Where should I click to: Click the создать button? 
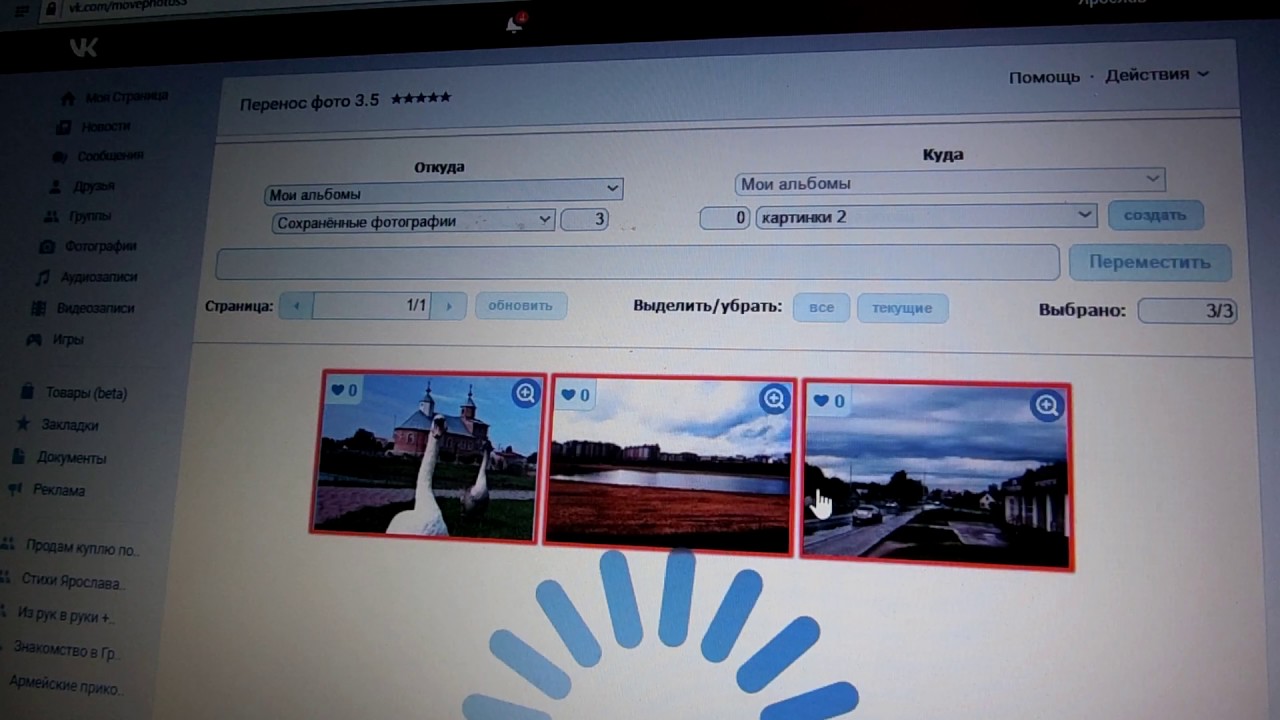pyautogui.click(x=1155, y=215)
